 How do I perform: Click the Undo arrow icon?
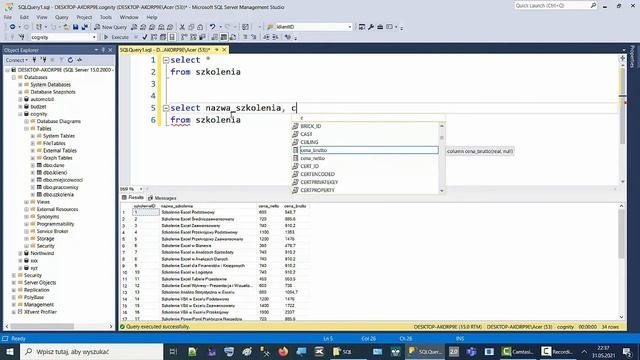(212, 27)
